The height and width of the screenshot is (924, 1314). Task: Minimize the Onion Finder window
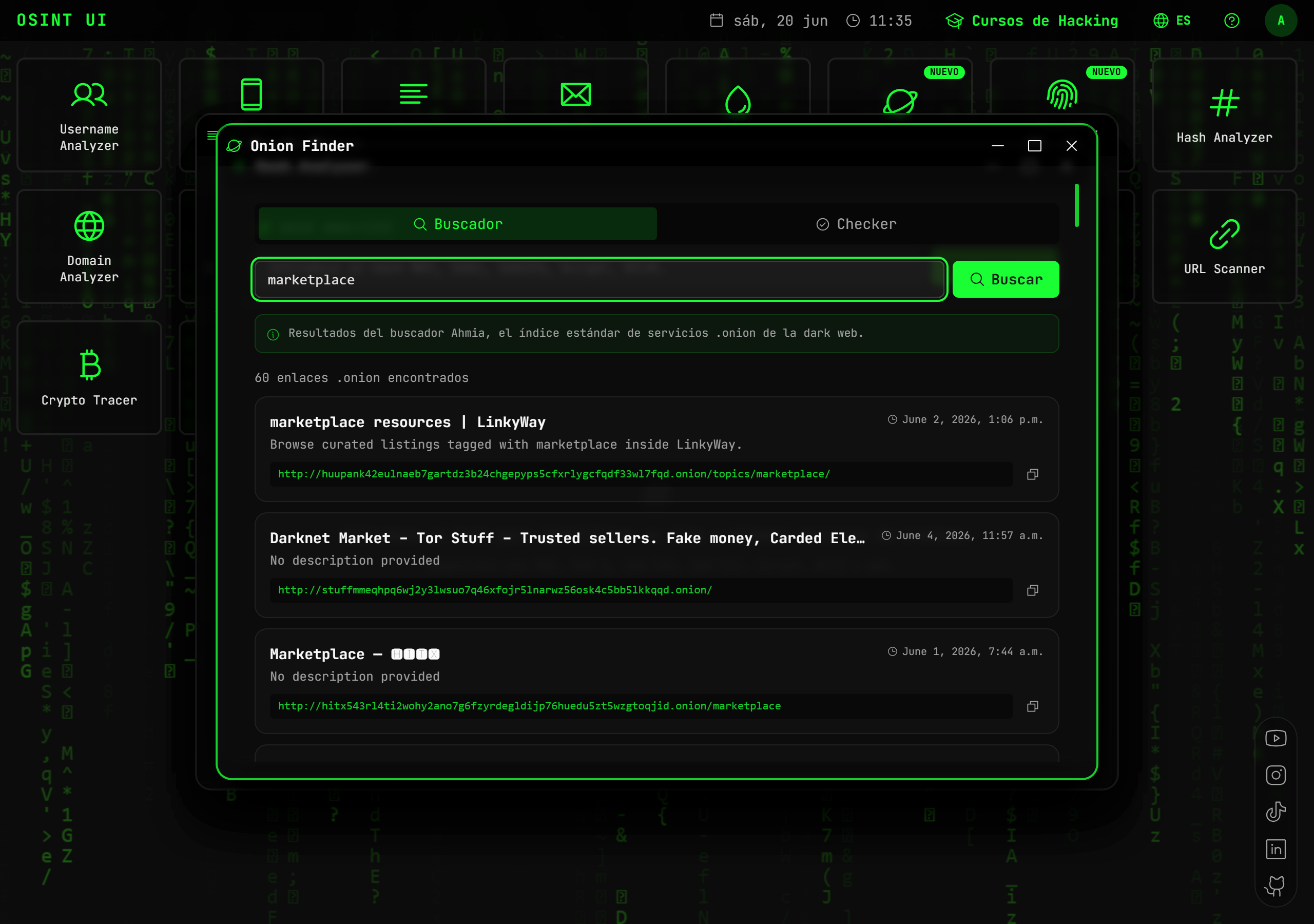tap(997, 146)
